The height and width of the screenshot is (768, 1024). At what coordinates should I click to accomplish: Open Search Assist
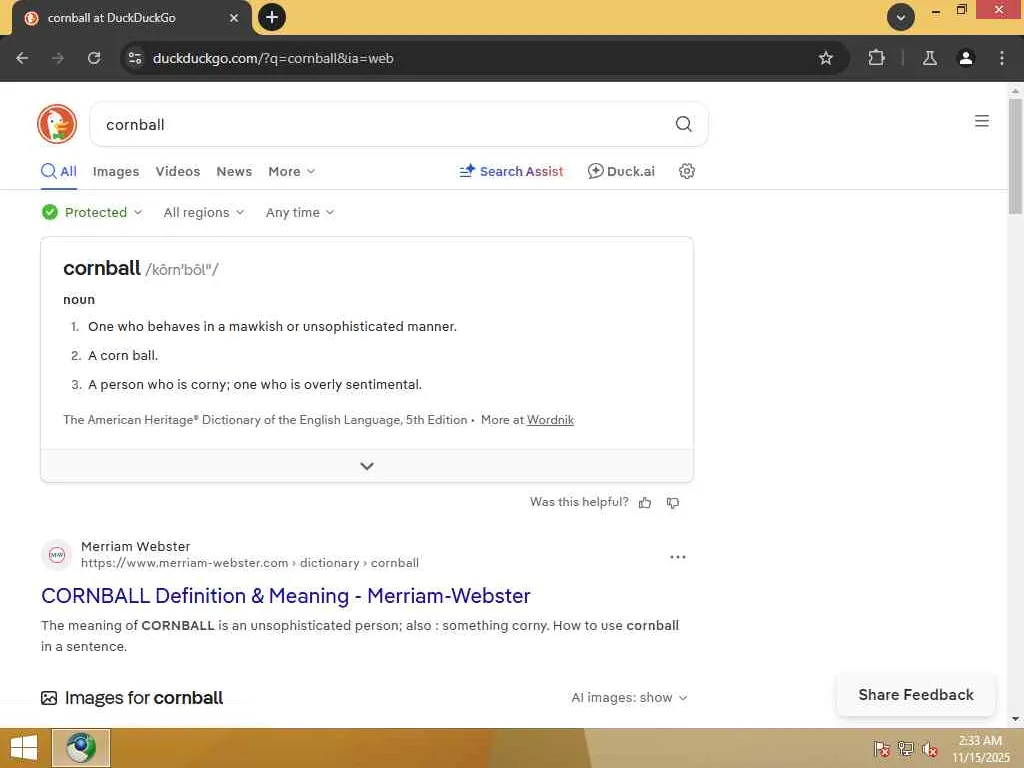511,171
